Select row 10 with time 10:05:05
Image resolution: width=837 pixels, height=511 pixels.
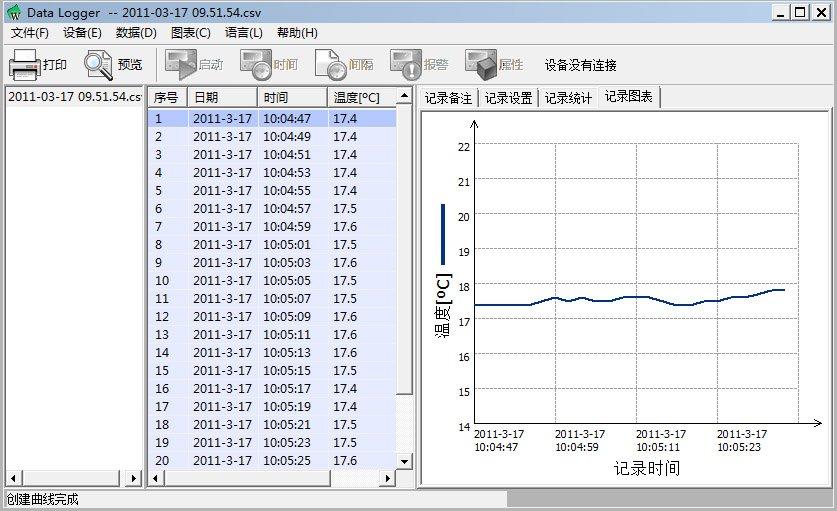(x=272, y=280)
